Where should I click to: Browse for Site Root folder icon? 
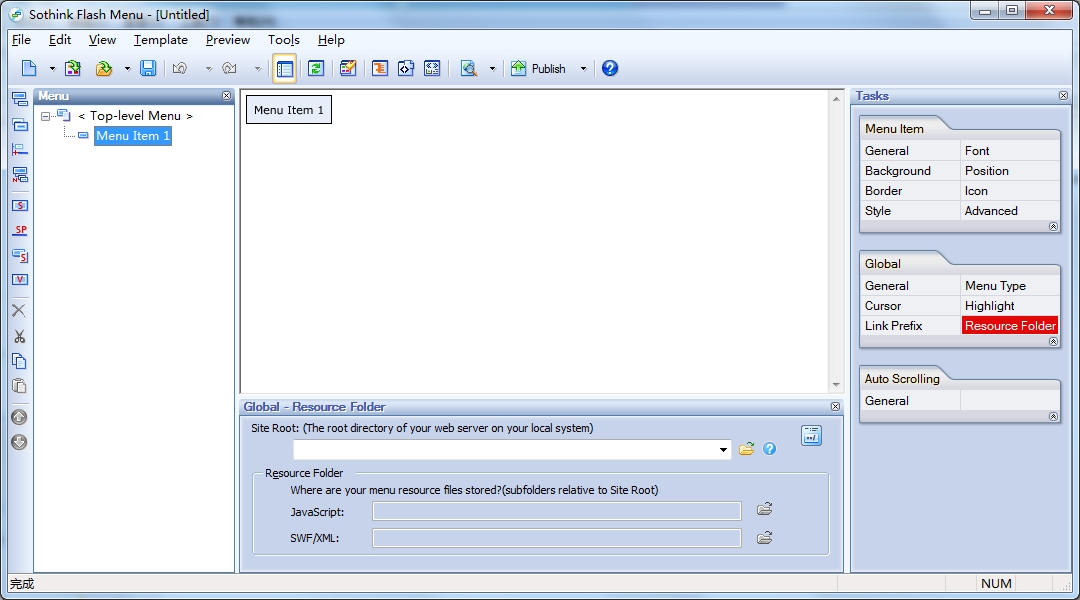[747, 449]
